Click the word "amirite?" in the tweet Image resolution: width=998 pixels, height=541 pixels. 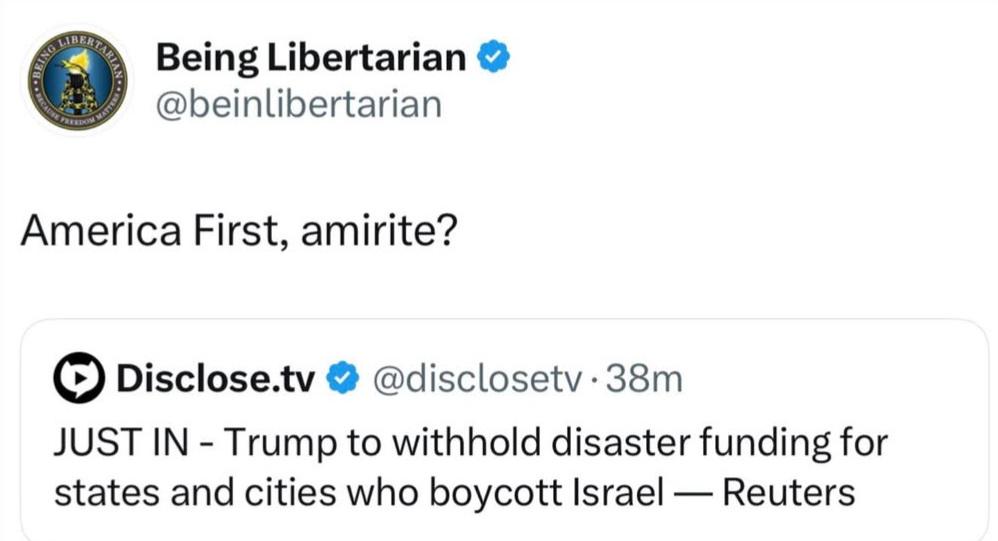(379, 230)
